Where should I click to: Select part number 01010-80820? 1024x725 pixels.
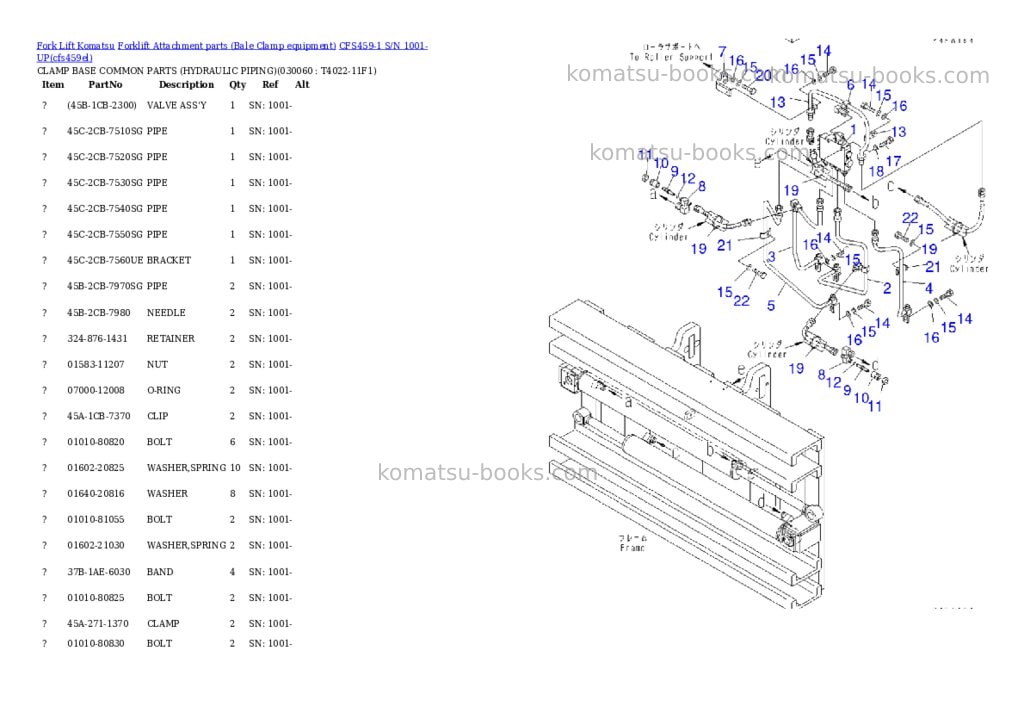[x=95, y=442]
